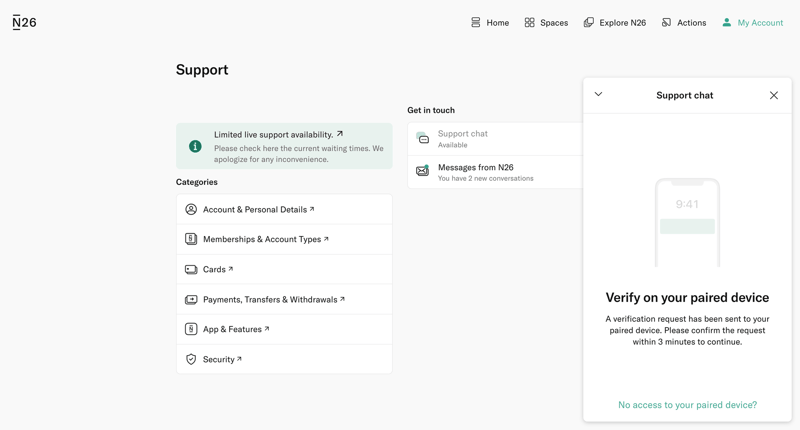Viewport: 800px width, 430px height.
Task: Open Account & Personal Details category
Action: click(x=284, y=209)
